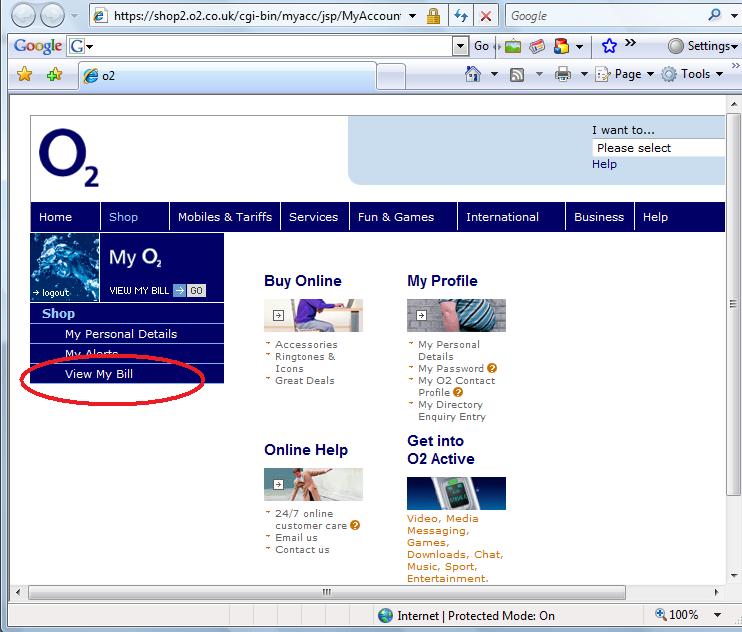This screenshot has width=742, height=632.
Task: Click the horizontal scrollbar thumb
Action: click(327, 592)
